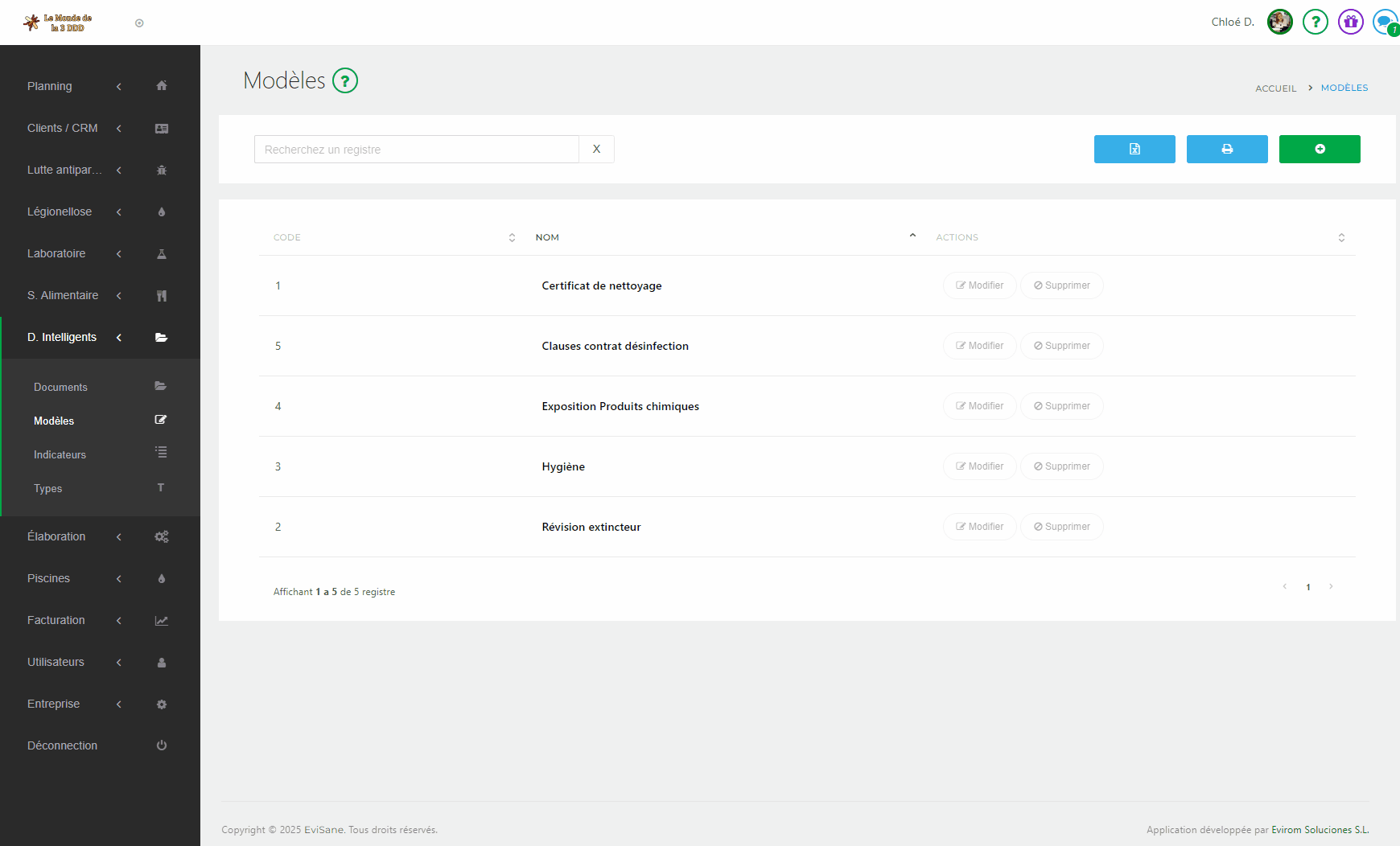Toggle sidebar with circle icon near logo
Image resolution: width=1400 pixels, height=846 pixels.
139,23
